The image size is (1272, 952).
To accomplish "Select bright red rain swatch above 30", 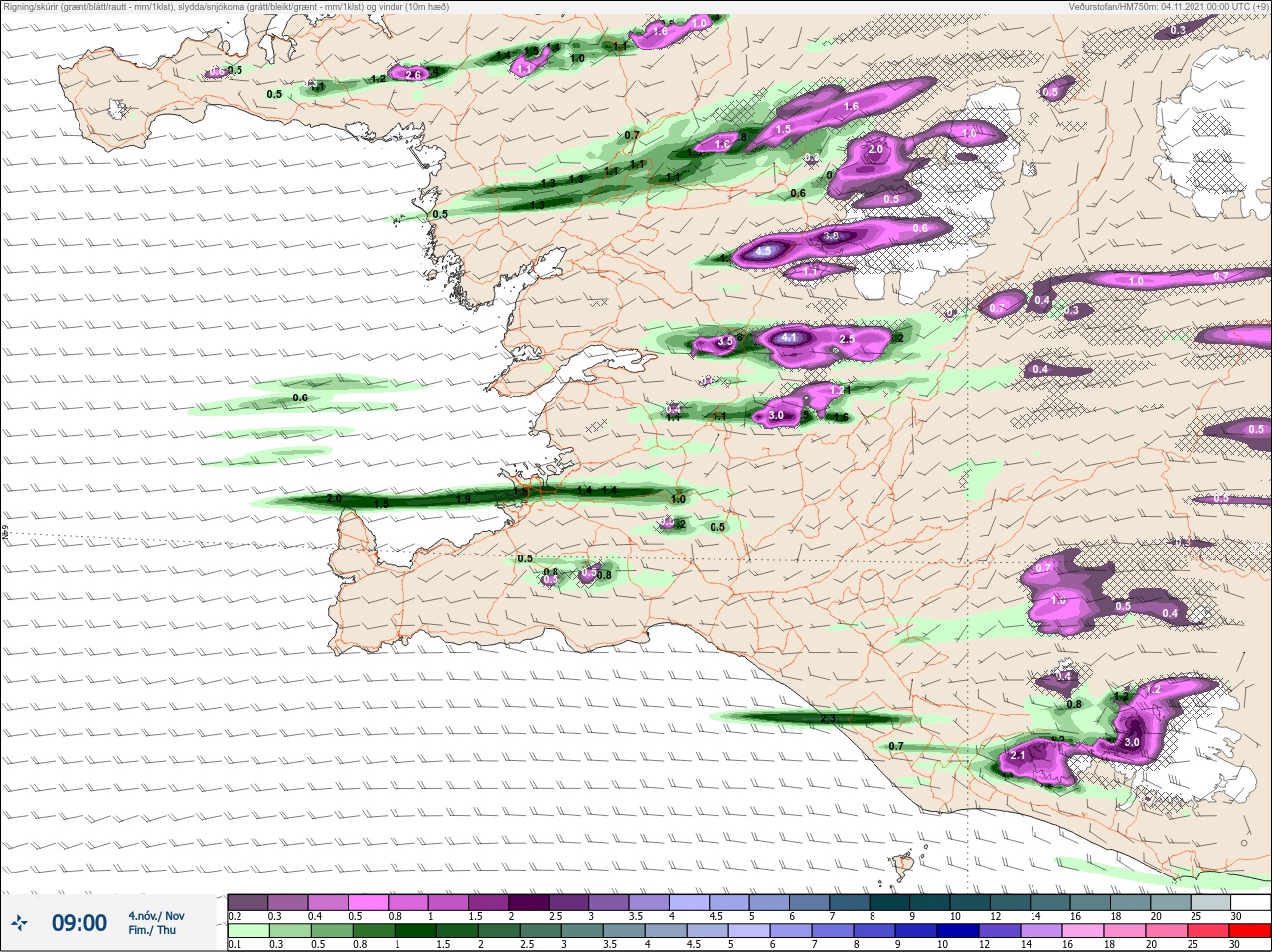I will [x=1248, y=931].
